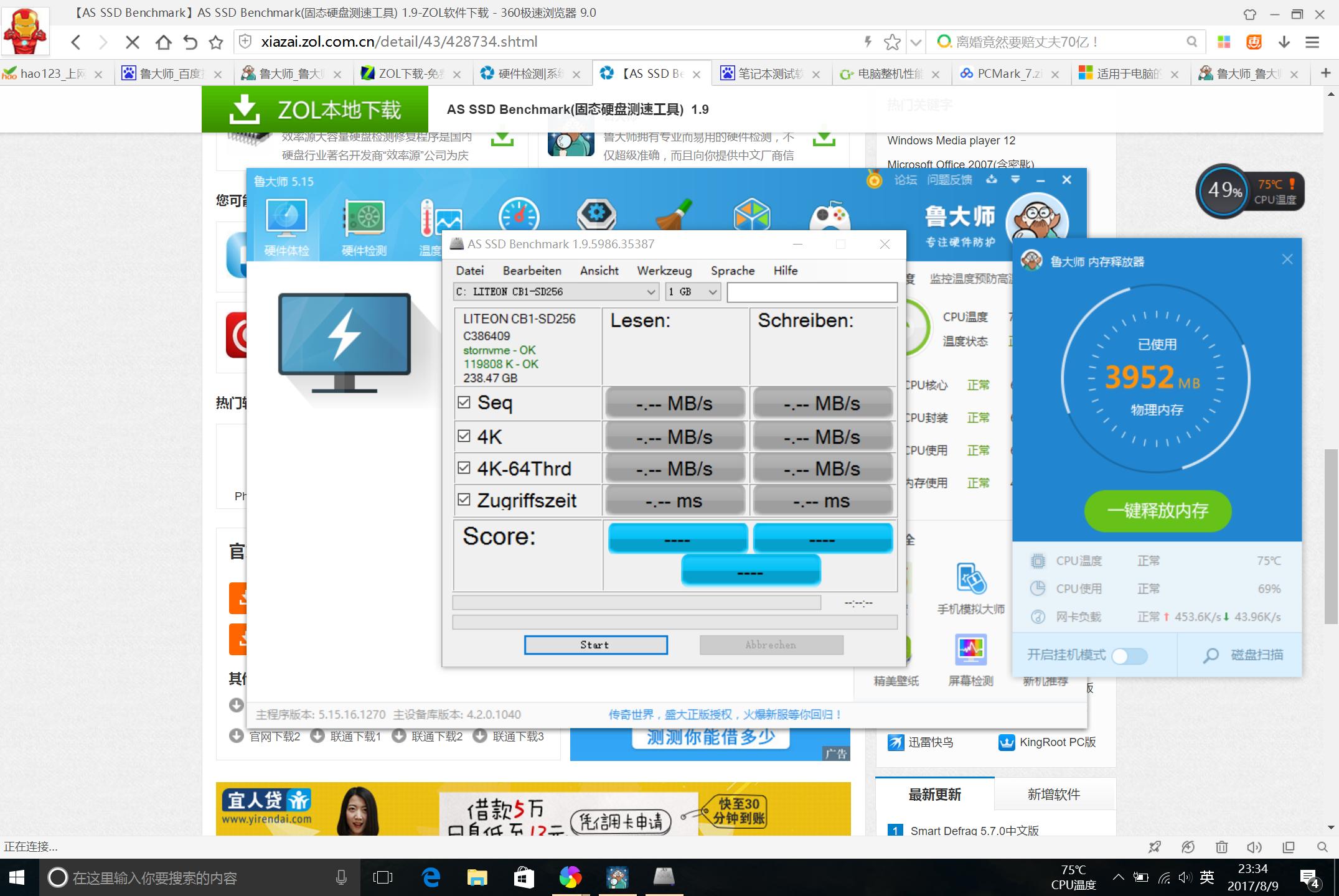The image size is (1339, 896).
Task: Open the dropdown arrow in 鲁大师 titlebar
Action: 1015,180
